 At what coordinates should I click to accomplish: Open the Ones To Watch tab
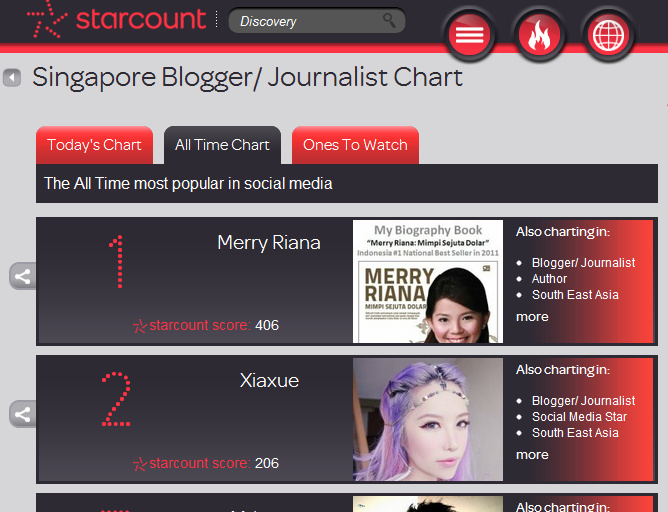click(355, 145)
